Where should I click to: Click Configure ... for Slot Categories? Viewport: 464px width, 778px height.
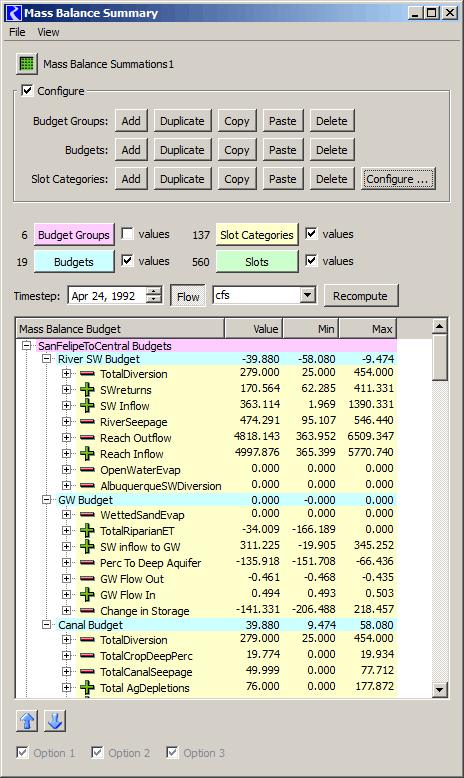click(398, 179)
